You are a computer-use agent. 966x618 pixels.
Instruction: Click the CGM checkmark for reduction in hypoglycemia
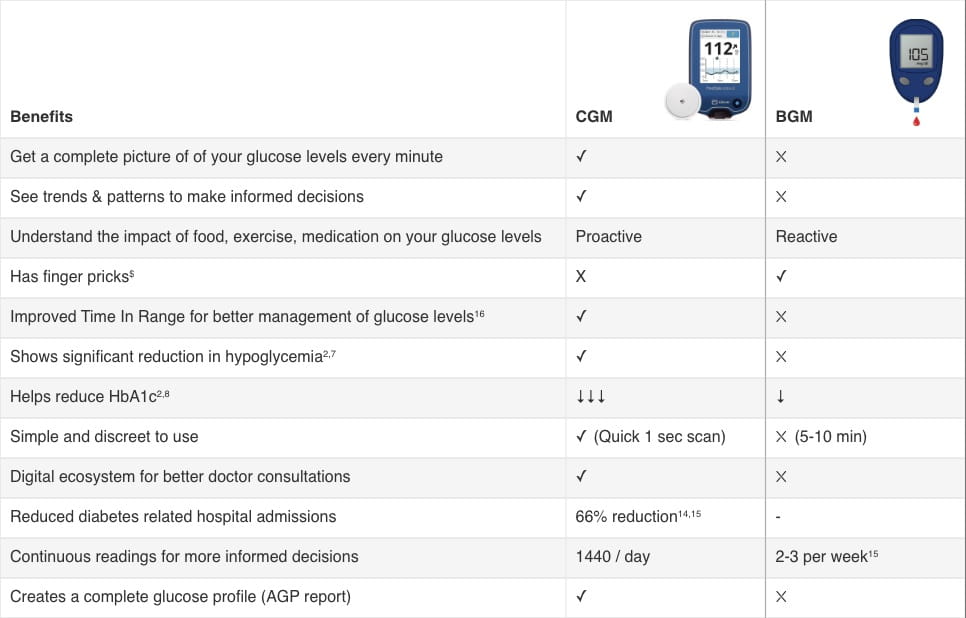[x=581, y=356]
